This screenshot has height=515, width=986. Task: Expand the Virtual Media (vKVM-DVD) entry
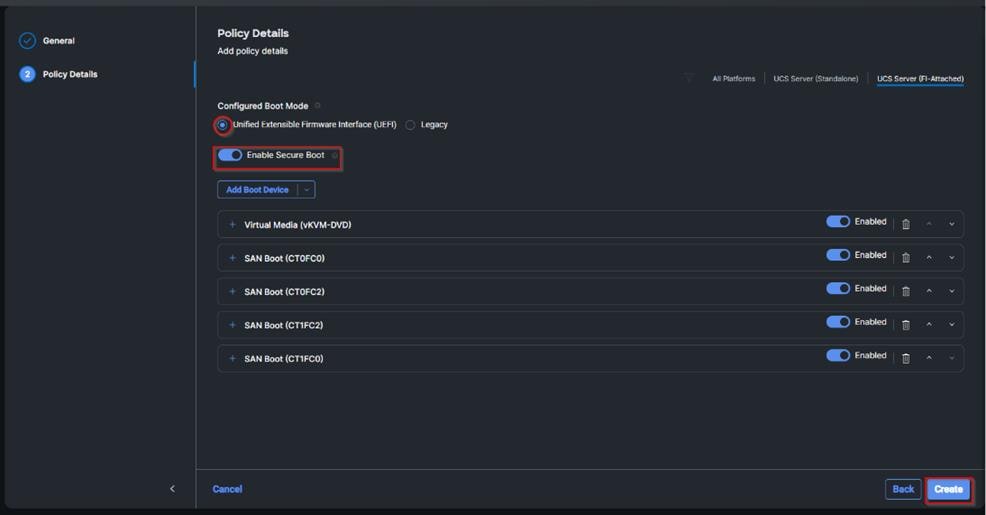click(232, 225)
